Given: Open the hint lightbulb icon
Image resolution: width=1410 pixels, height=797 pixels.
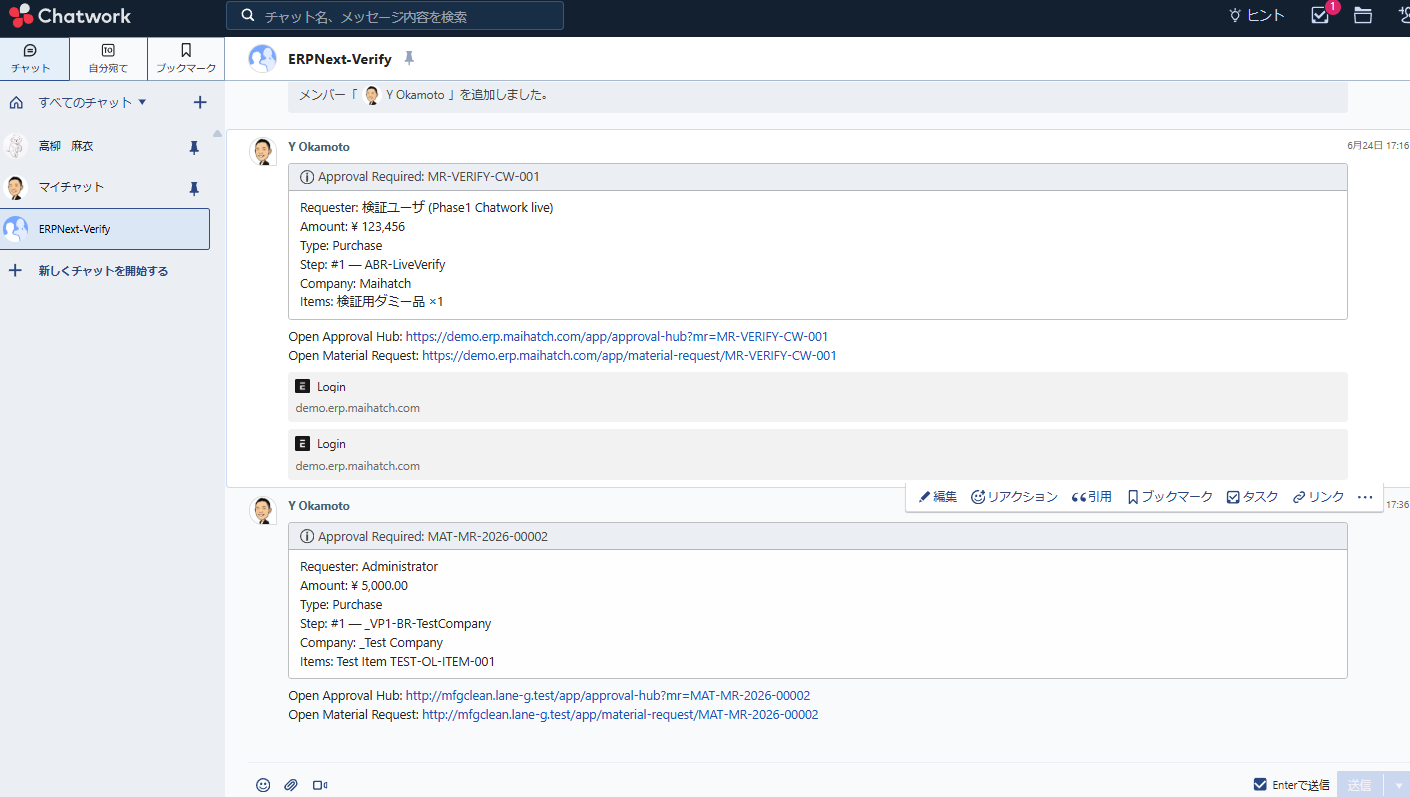Looking at the screenshot, I should (1235, 15).
